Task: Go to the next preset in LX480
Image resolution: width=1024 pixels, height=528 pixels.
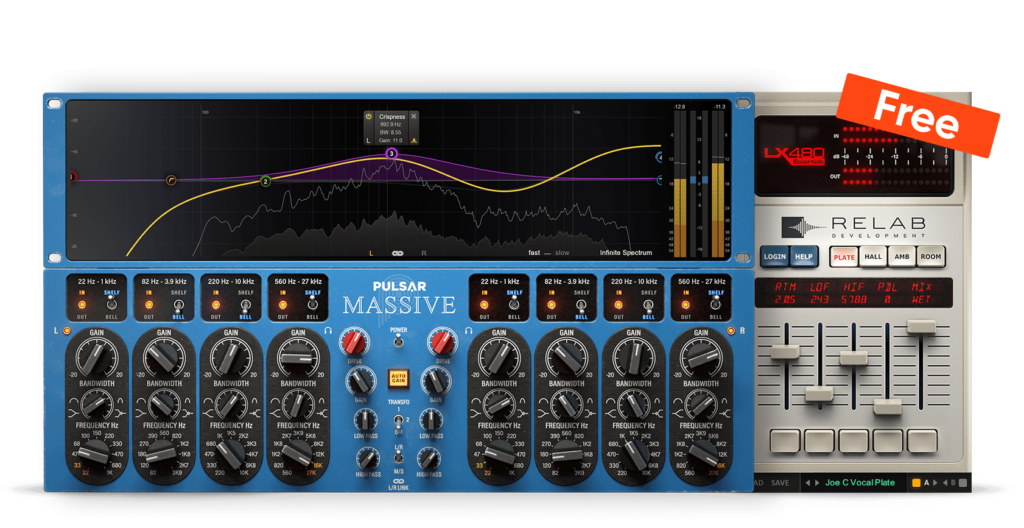Action: click(x=816, y=483)
